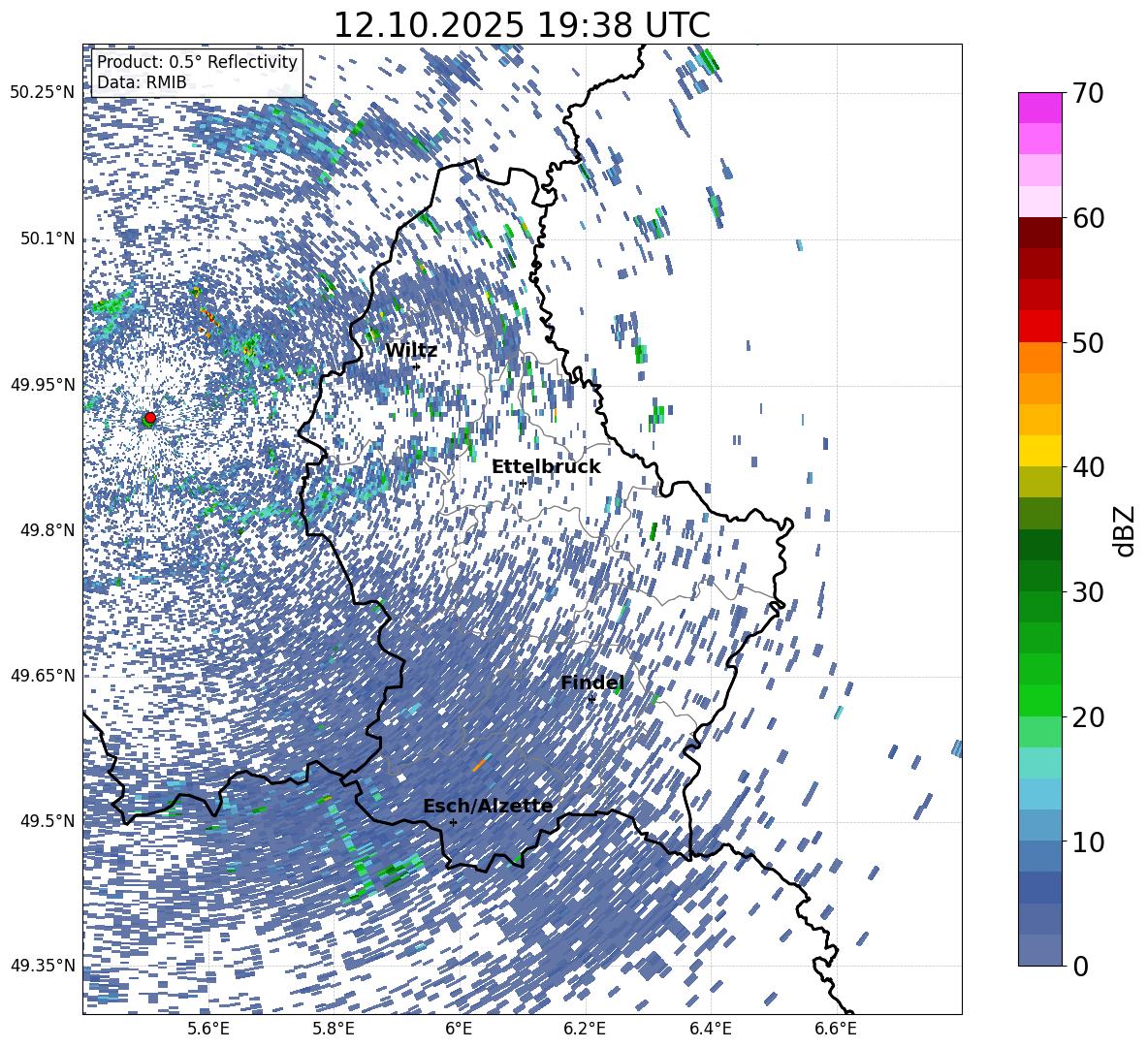Image resolution: width=1148 pixels, height=1048 pixels.
Task: Click the colorbar tick label 10
Action: [x=1088, y=842]
